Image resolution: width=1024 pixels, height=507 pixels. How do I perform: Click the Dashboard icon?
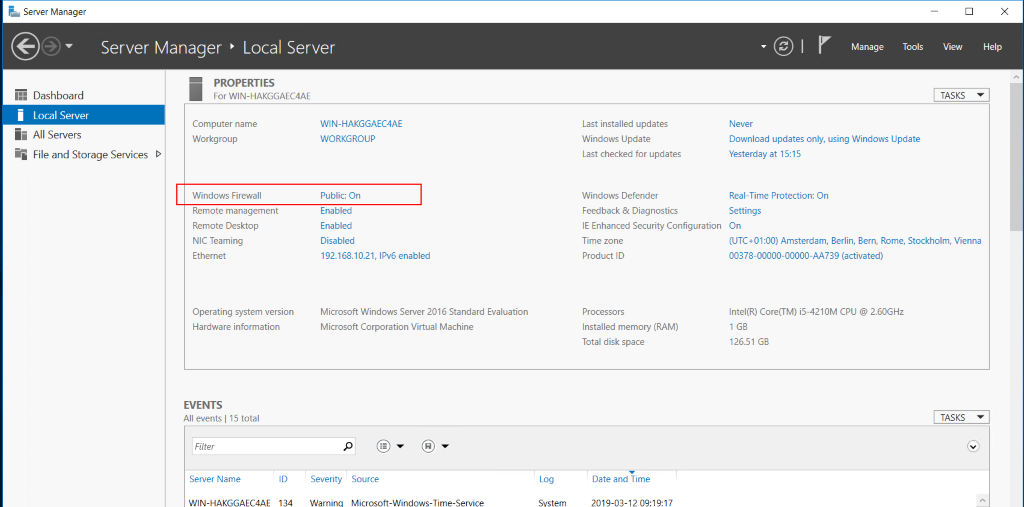21,95
